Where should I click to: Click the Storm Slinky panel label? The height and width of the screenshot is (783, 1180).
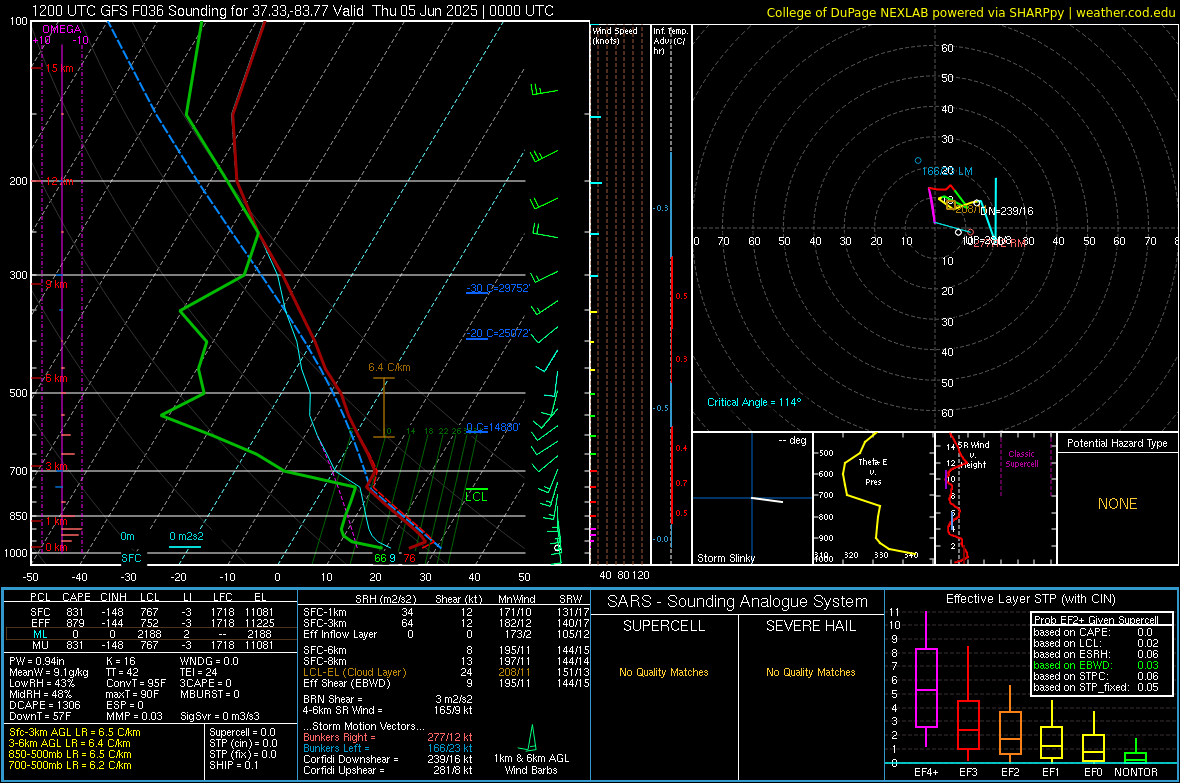click(725, 558)
